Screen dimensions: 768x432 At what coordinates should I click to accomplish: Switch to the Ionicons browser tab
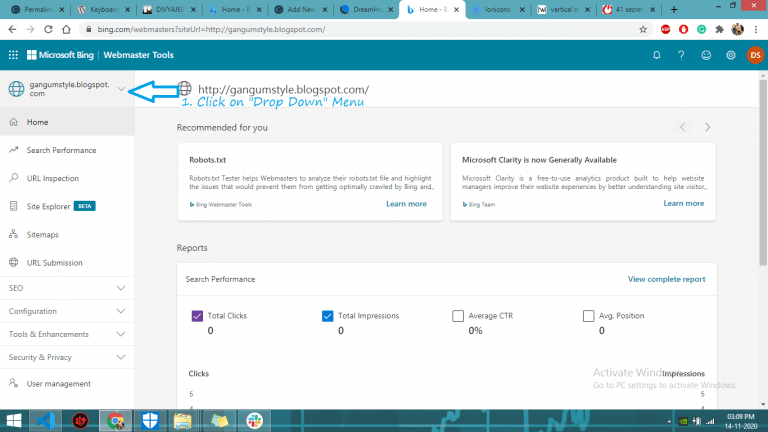(x=498, y=9)
